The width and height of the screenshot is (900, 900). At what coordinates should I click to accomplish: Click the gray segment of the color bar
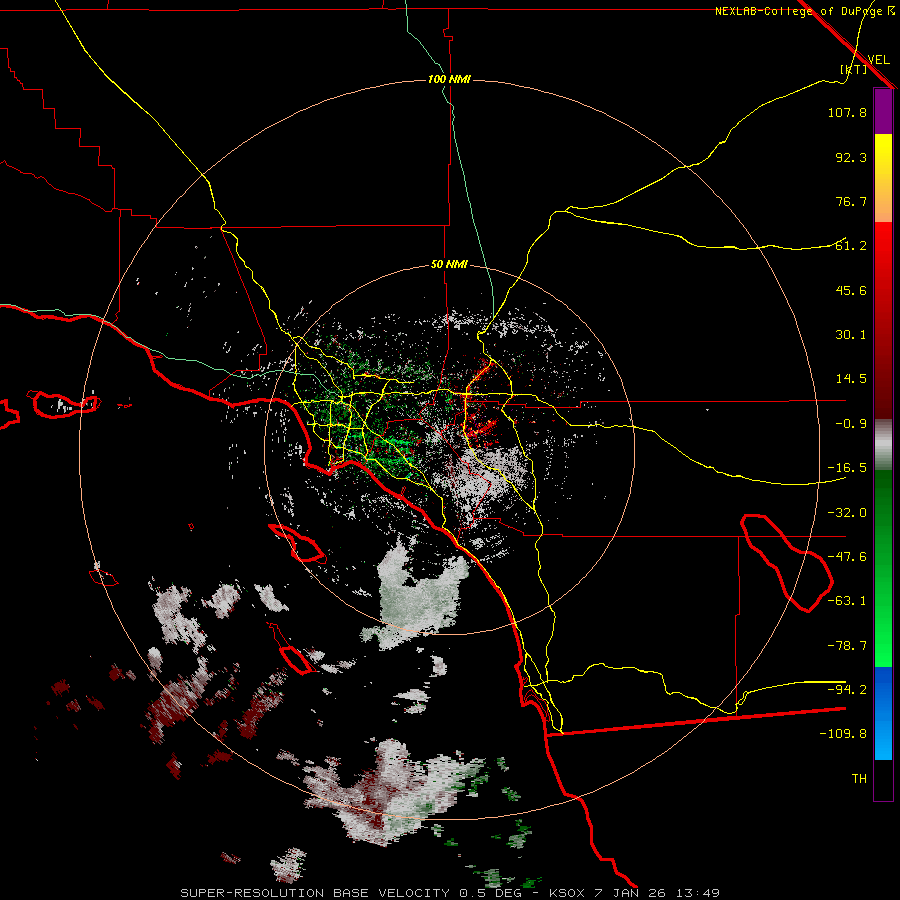[x=883, y=445]
